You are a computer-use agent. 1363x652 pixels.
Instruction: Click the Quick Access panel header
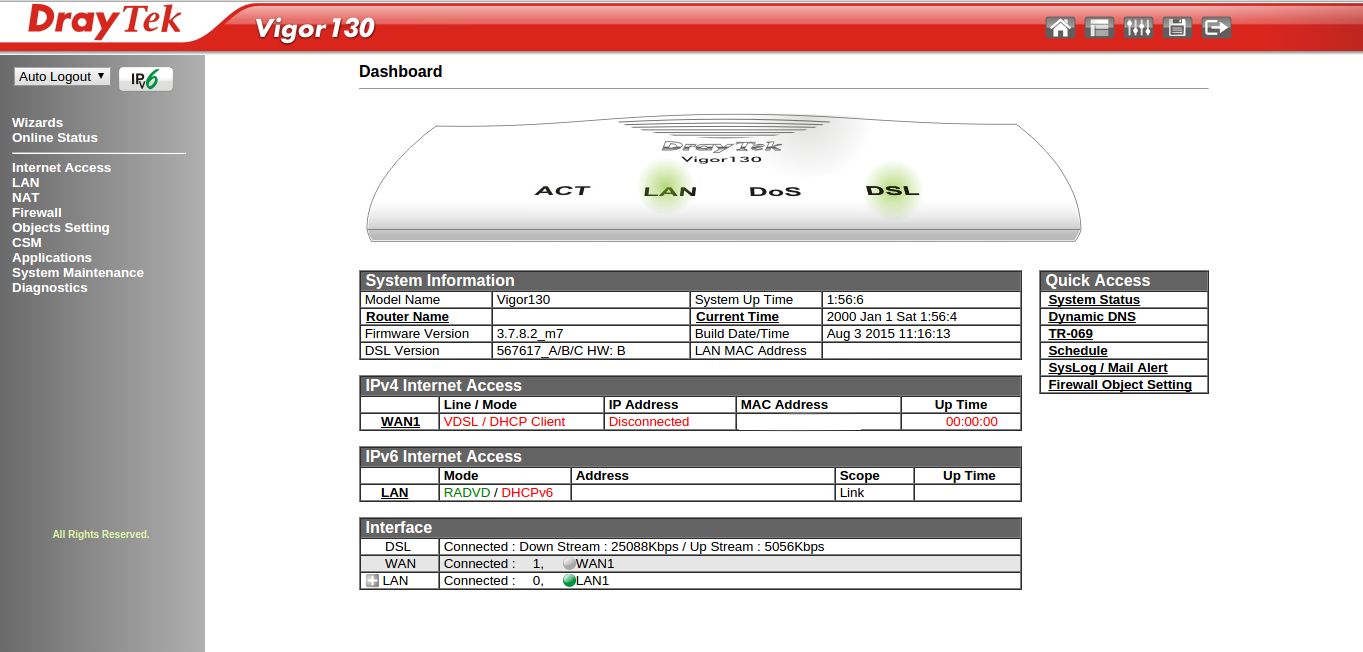(x=1124, y=281)
